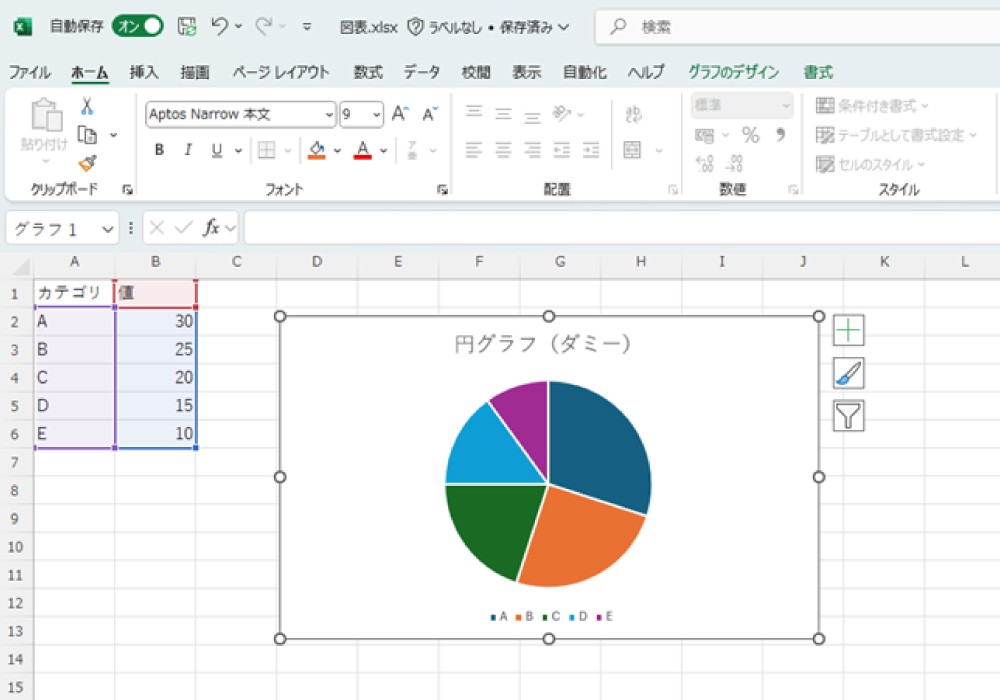Viewport: 1000px width, 700px height.
Task: Increase indent
Action: pos(591,150)
